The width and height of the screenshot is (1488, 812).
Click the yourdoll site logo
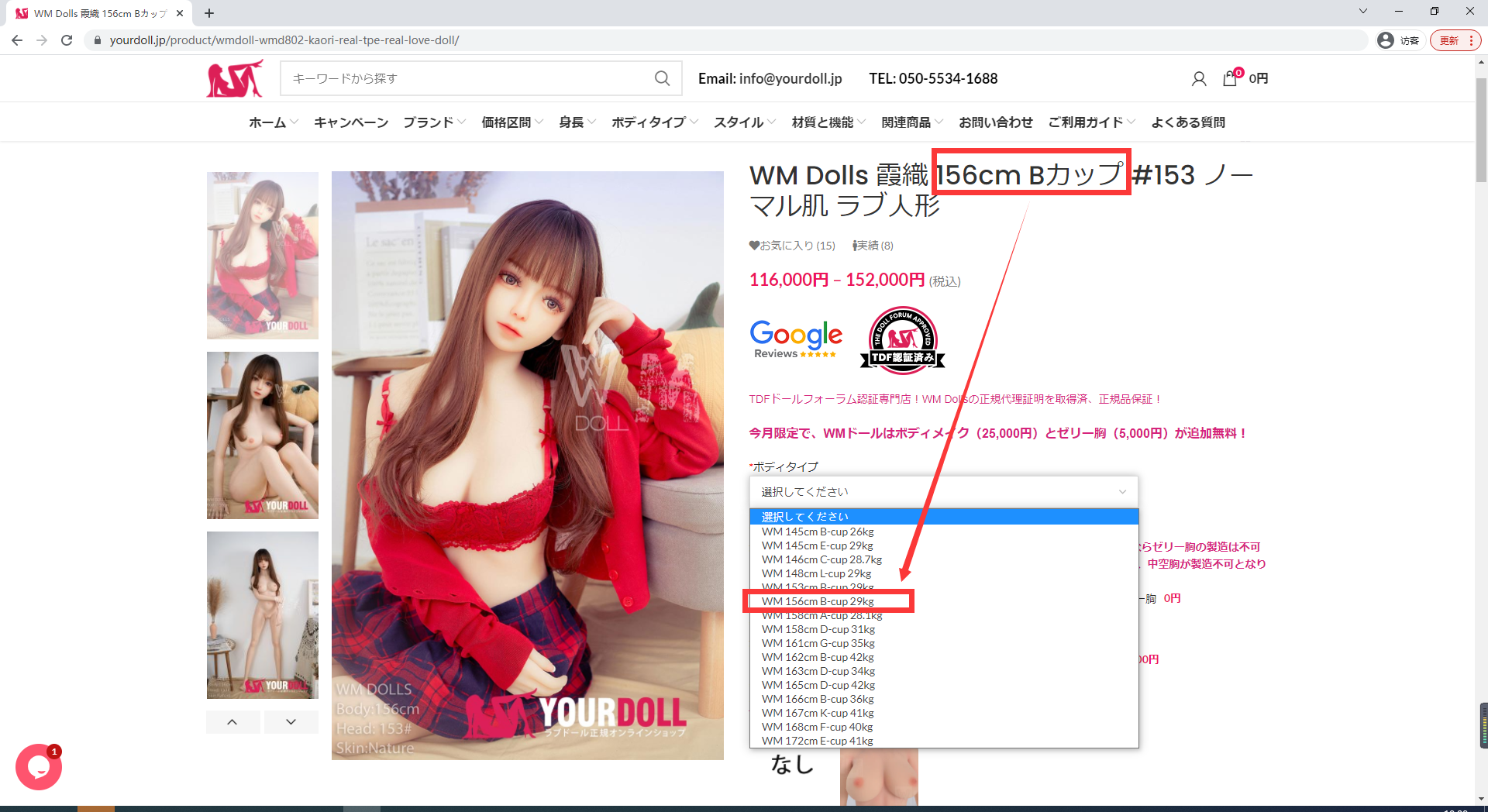tap(235, 78)
